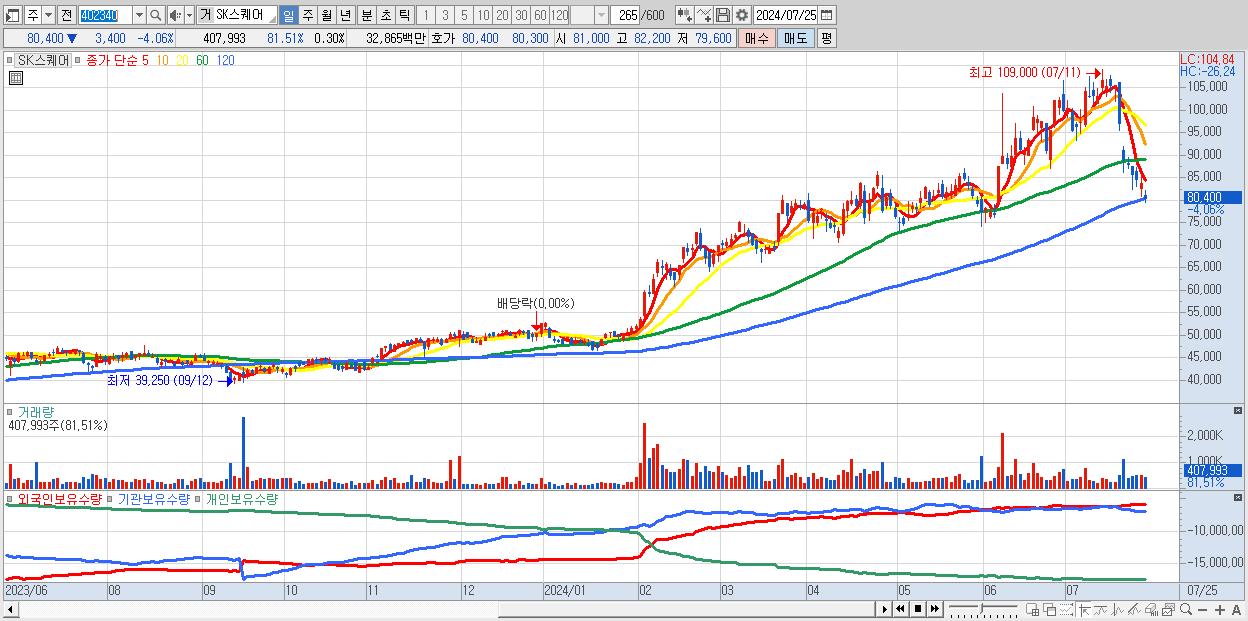Select interval button 10

click(483, 16)
